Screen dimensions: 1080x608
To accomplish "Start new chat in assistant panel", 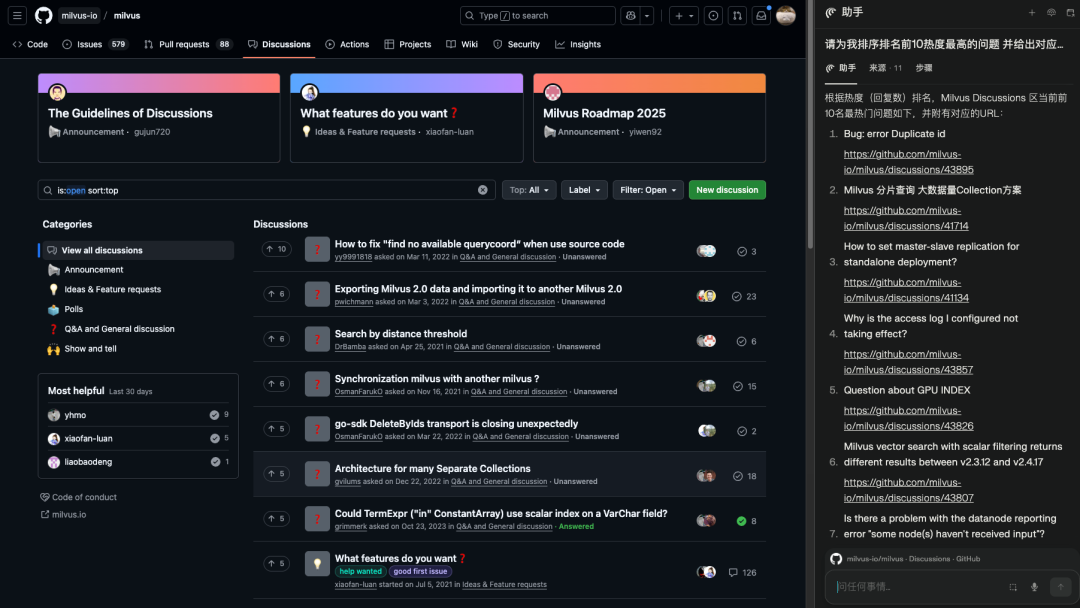I will click(x=1032, y=12).
